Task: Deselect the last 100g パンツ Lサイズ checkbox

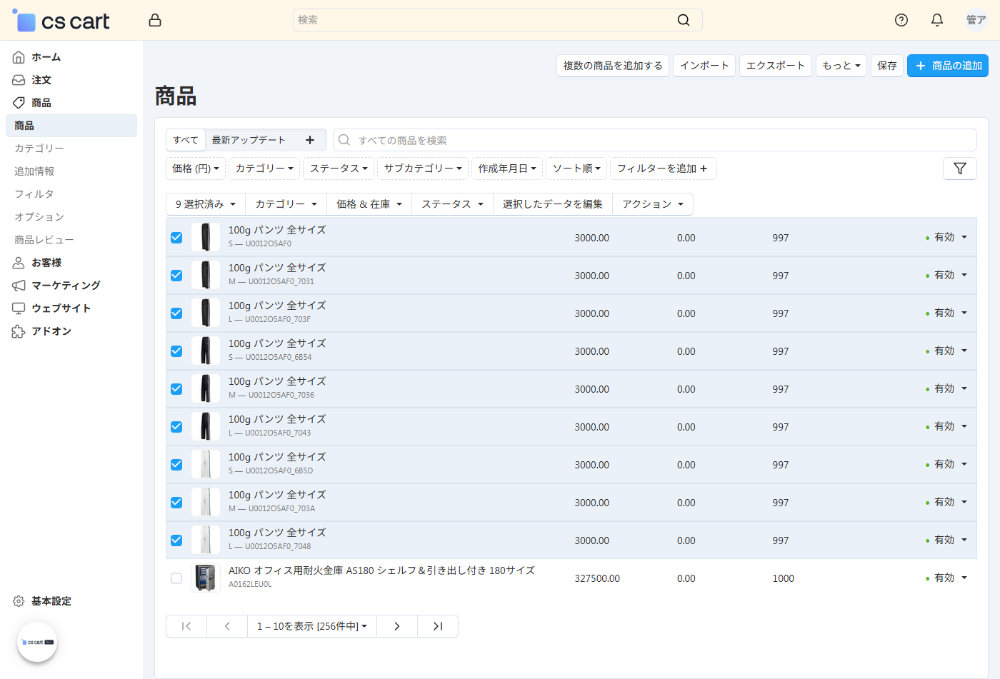Action: click(x=176, y=540)
